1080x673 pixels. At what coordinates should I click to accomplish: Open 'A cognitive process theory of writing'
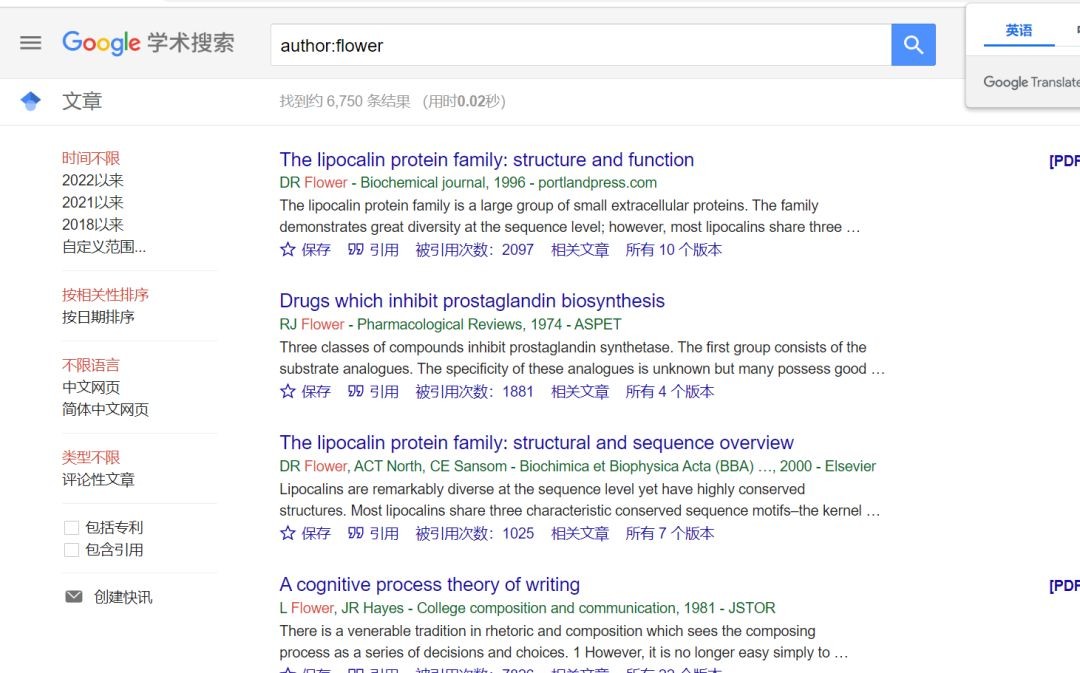pyautogui.click(x=430, y=585)
